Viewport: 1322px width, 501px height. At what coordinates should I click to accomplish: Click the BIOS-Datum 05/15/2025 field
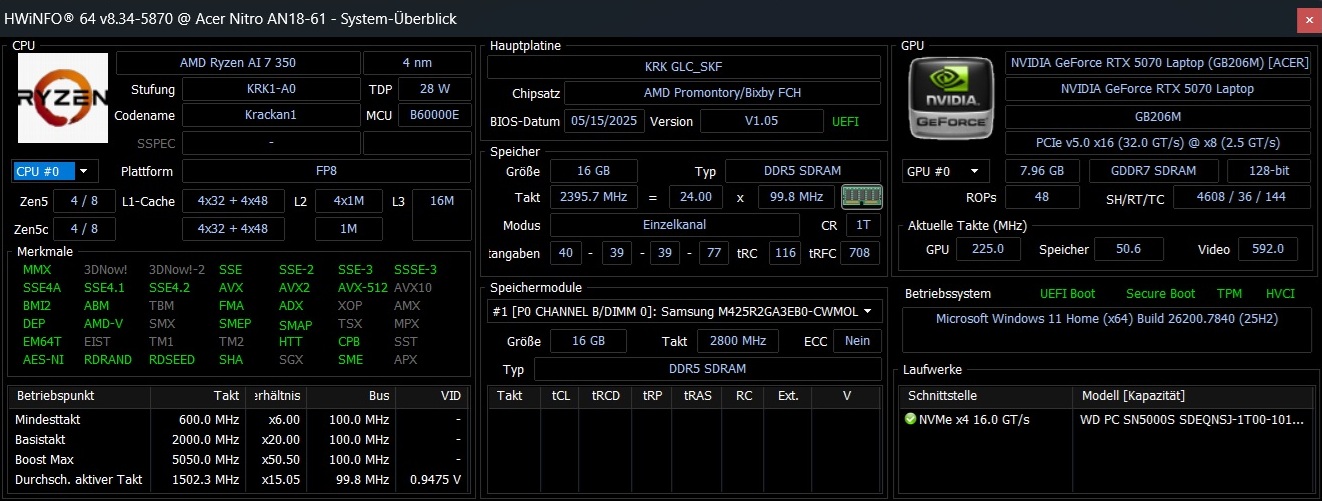605,122
